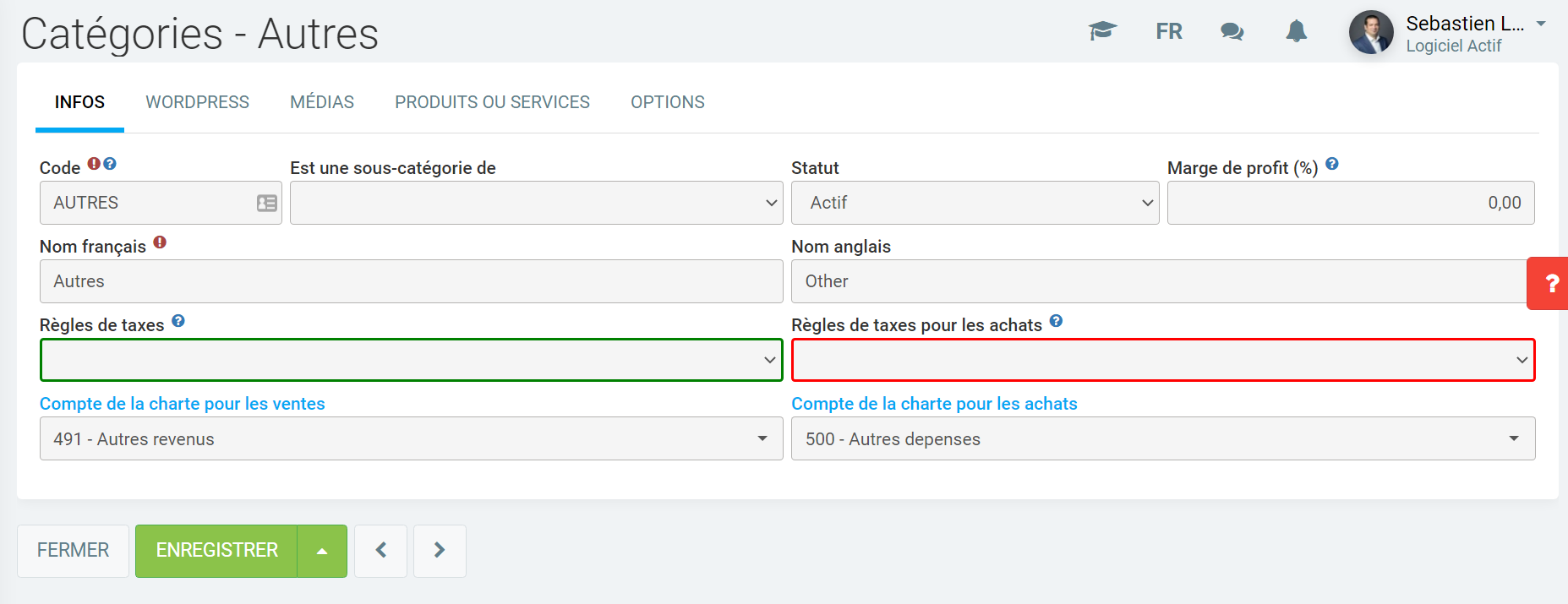Switch language using the FR button
The height and width of the screenshot is (604, 1568).
1169,31
